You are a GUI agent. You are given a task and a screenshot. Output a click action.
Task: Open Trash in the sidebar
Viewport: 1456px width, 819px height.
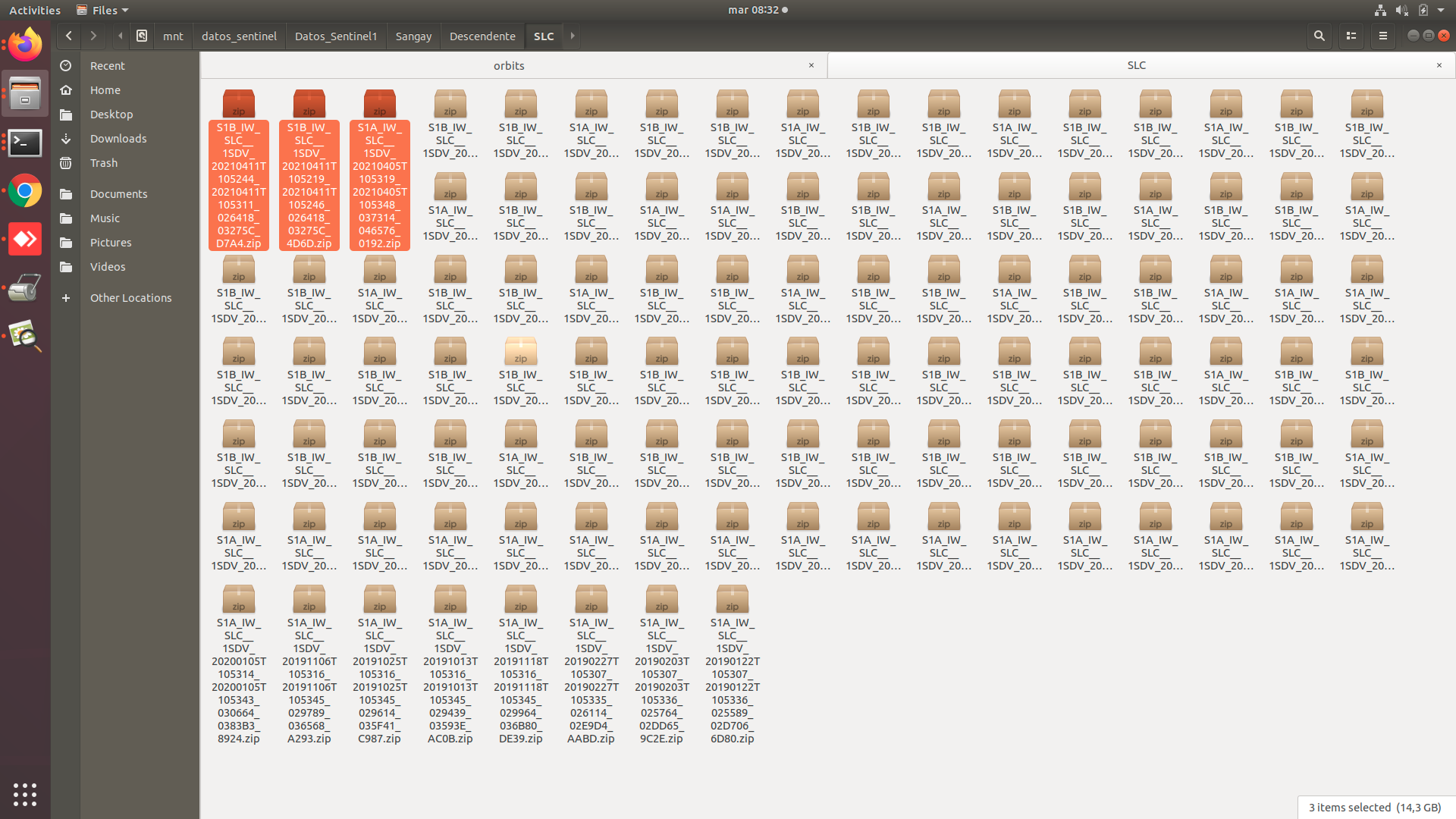tap(104, 163)
